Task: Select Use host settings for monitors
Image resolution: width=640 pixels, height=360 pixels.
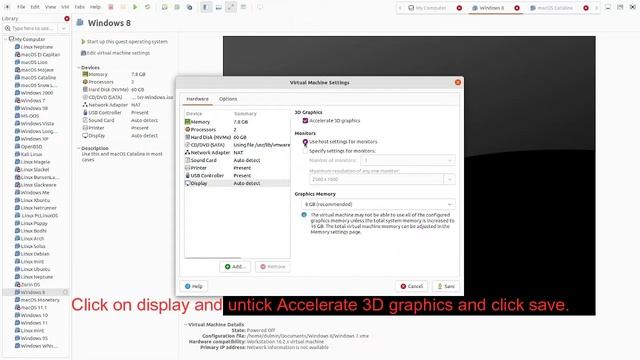Action: 305,142
